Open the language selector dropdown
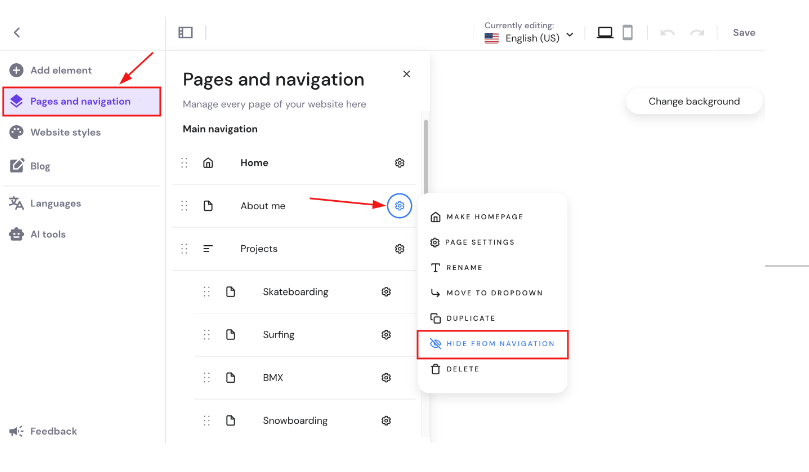Screen dimensions: 809x472 pos(529,38)
